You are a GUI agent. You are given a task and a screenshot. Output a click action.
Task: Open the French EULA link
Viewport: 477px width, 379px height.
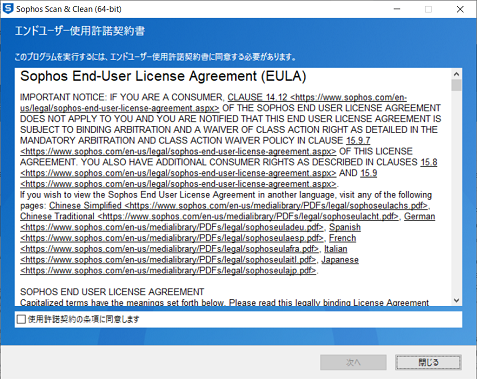click(x=342, y=238)
